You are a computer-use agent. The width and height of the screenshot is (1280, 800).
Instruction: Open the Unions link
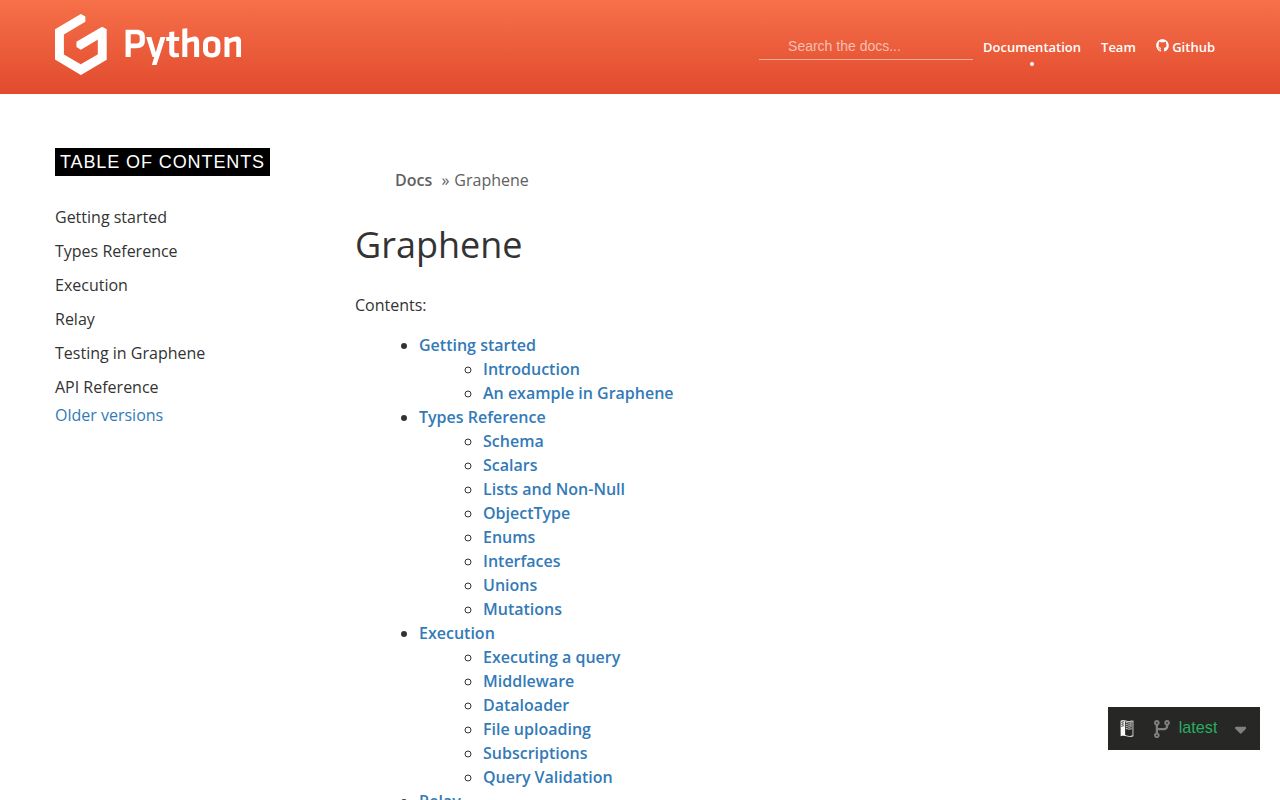click(510, 585)
